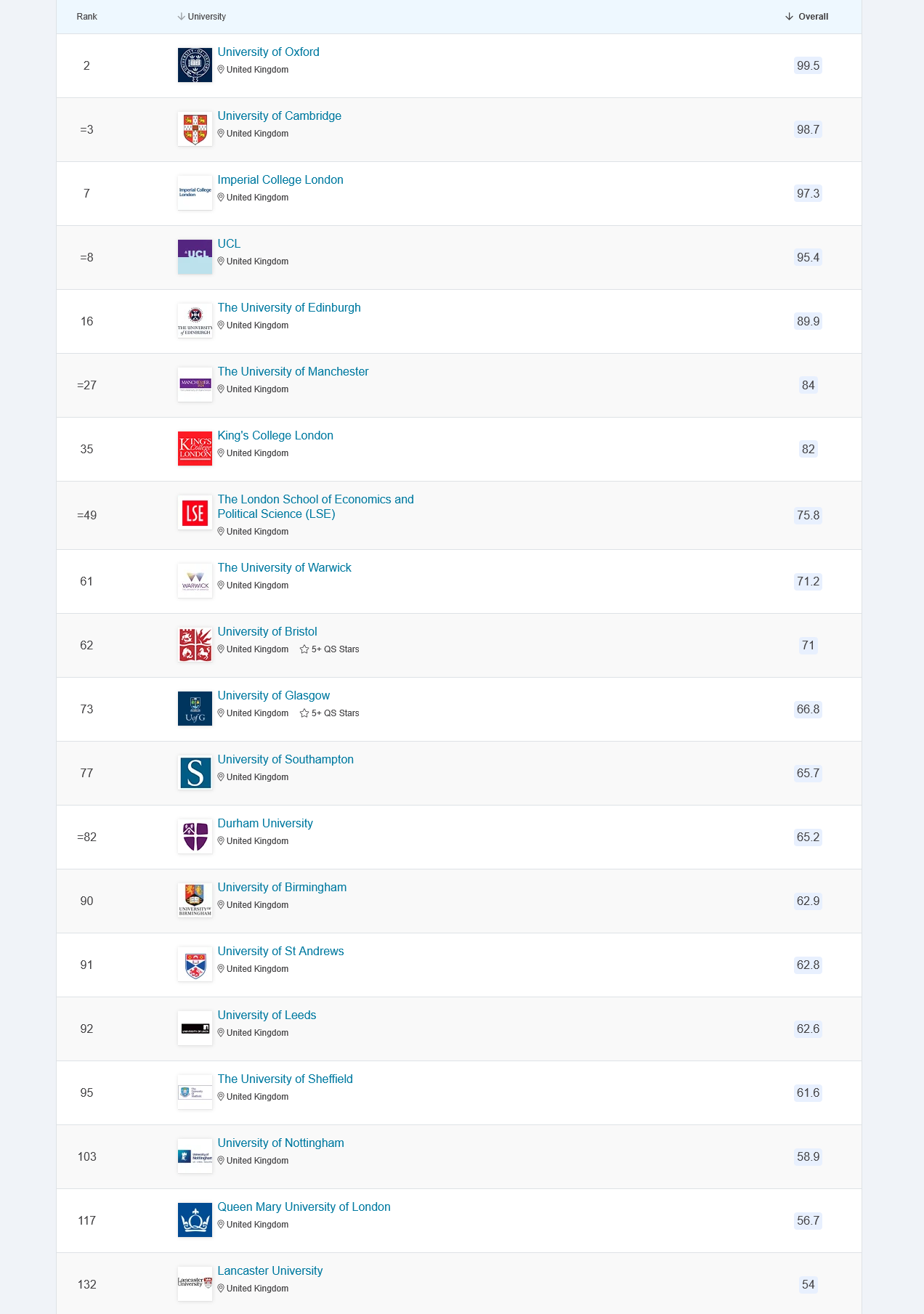
Task: Click the University of St Andrews crest
Action: pos(195,965)
